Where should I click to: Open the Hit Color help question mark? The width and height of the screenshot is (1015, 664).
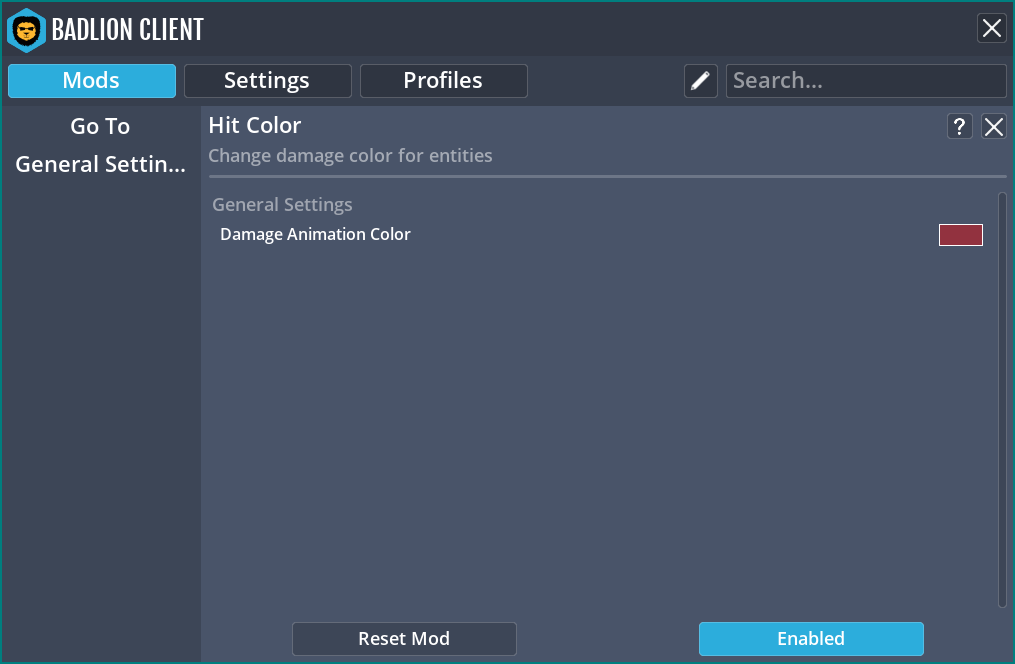959,126
